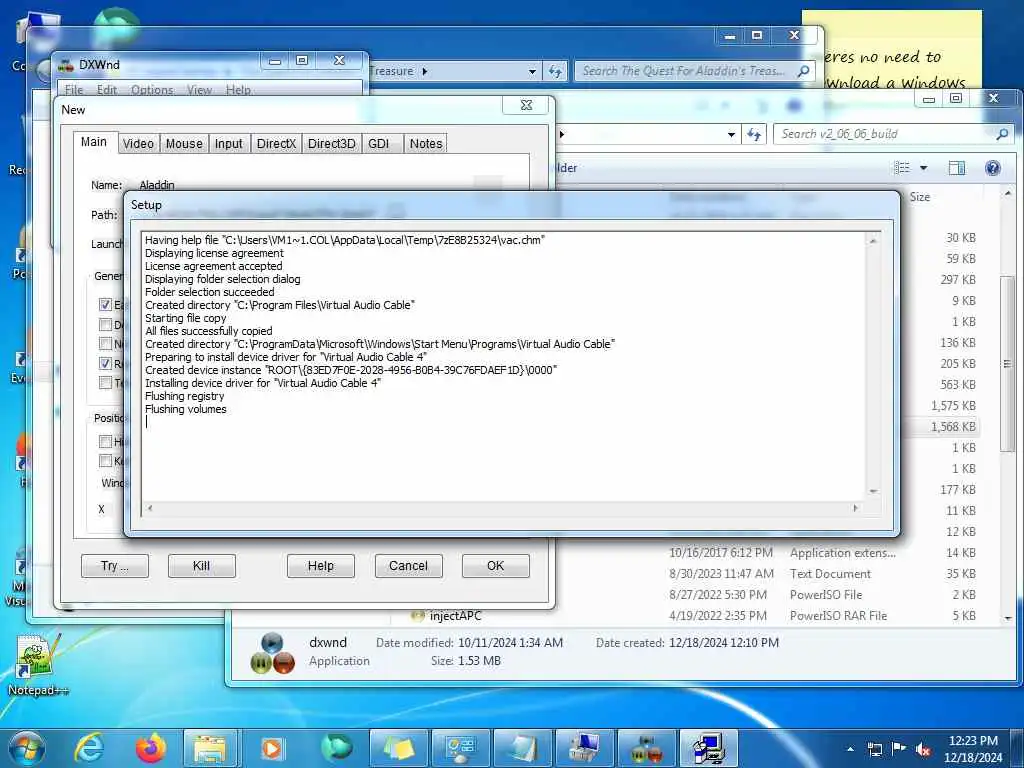Click the change-view icon in Explorer toolbar
This screenshot has width=1024, height=768.
(x=902, y=168)
